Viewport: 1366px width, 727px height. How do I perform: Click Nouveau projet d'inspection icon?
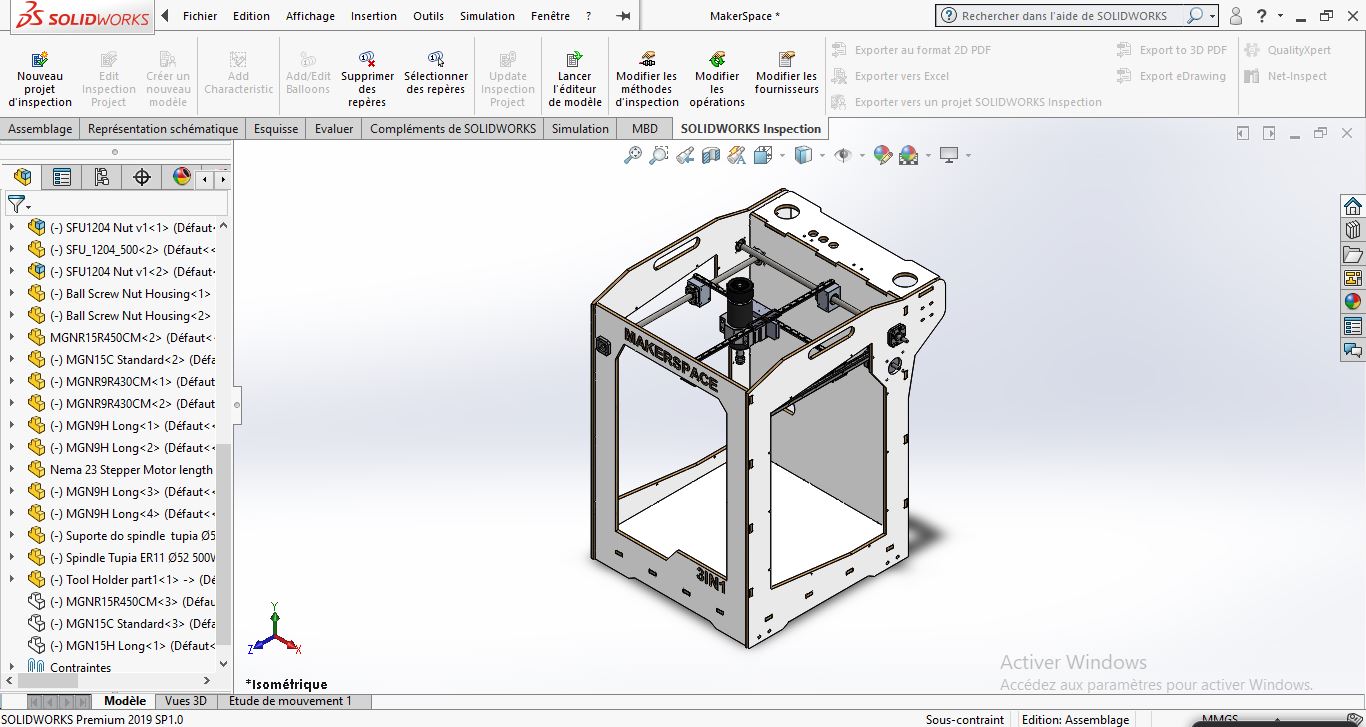coord(40,59)
